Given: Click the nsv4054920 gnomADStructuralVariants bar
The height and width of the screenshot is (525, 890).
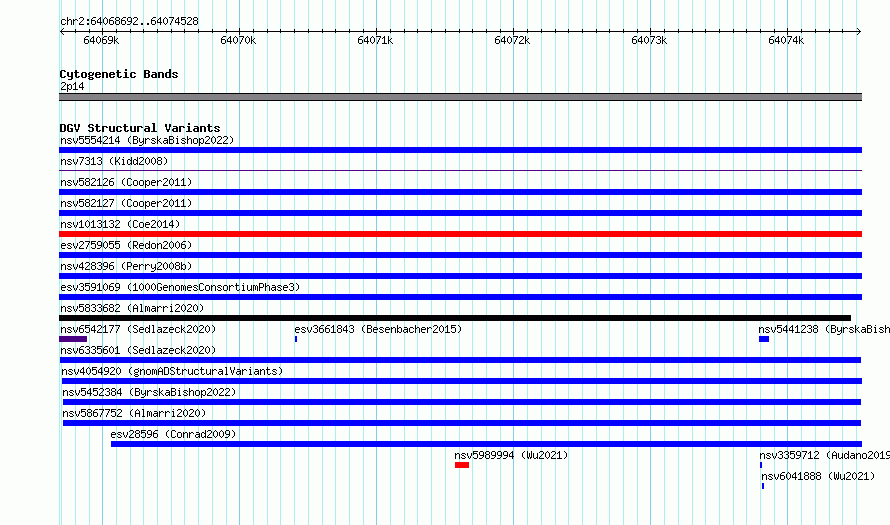Looking at the screenshot, I should 461,381.
